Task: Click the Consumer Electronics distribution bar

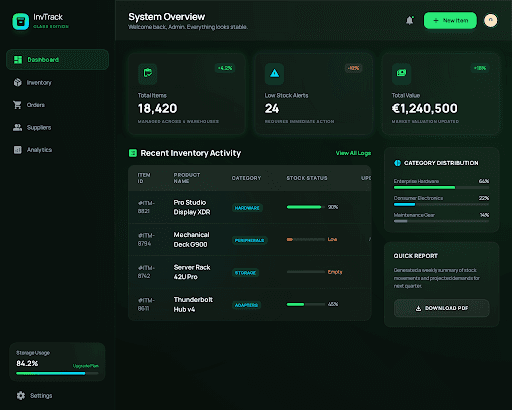Action: pos(442,205)
